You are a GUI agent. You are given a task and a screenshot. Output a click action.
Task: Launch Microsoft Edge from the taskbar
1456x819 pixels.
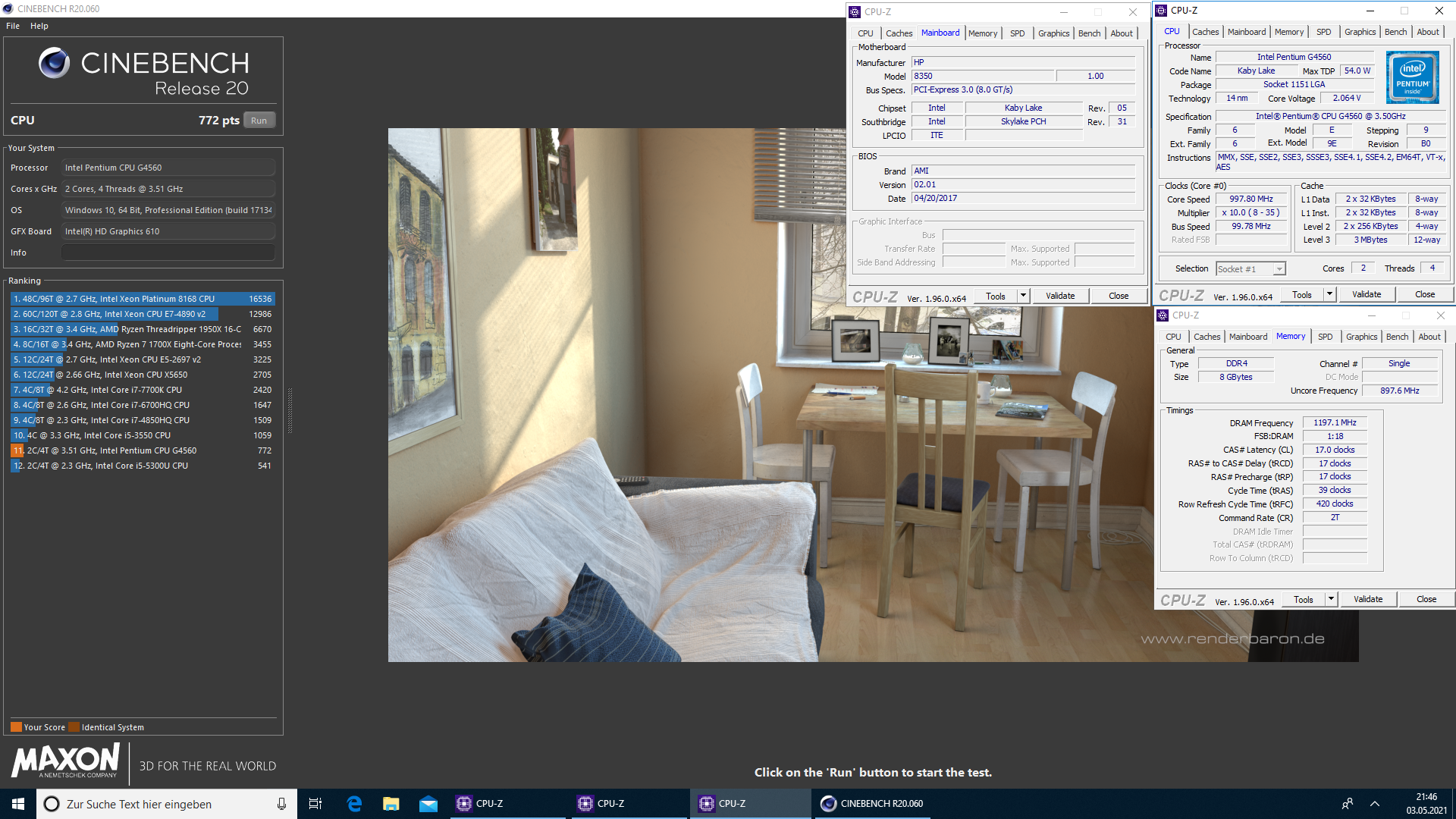(x=354, y=804)
